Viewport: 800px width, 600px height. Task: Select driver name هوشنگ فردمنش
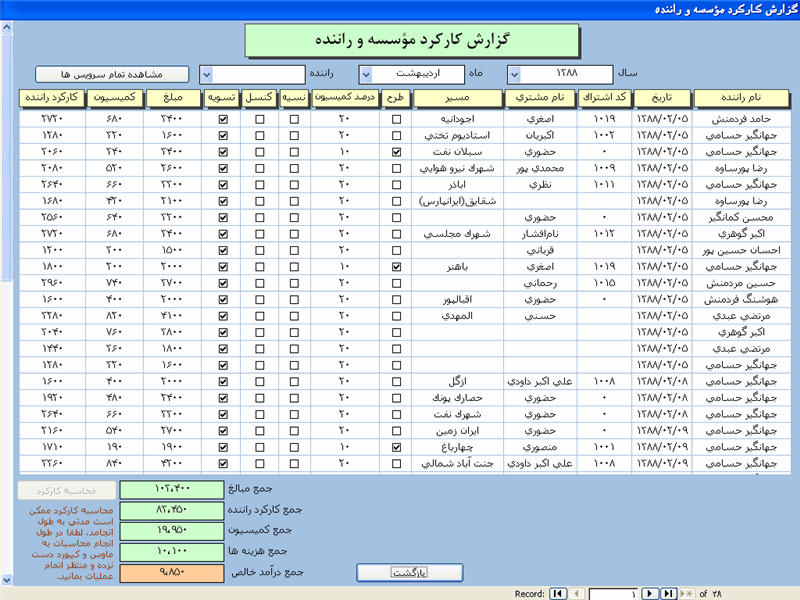pos(741,300)
